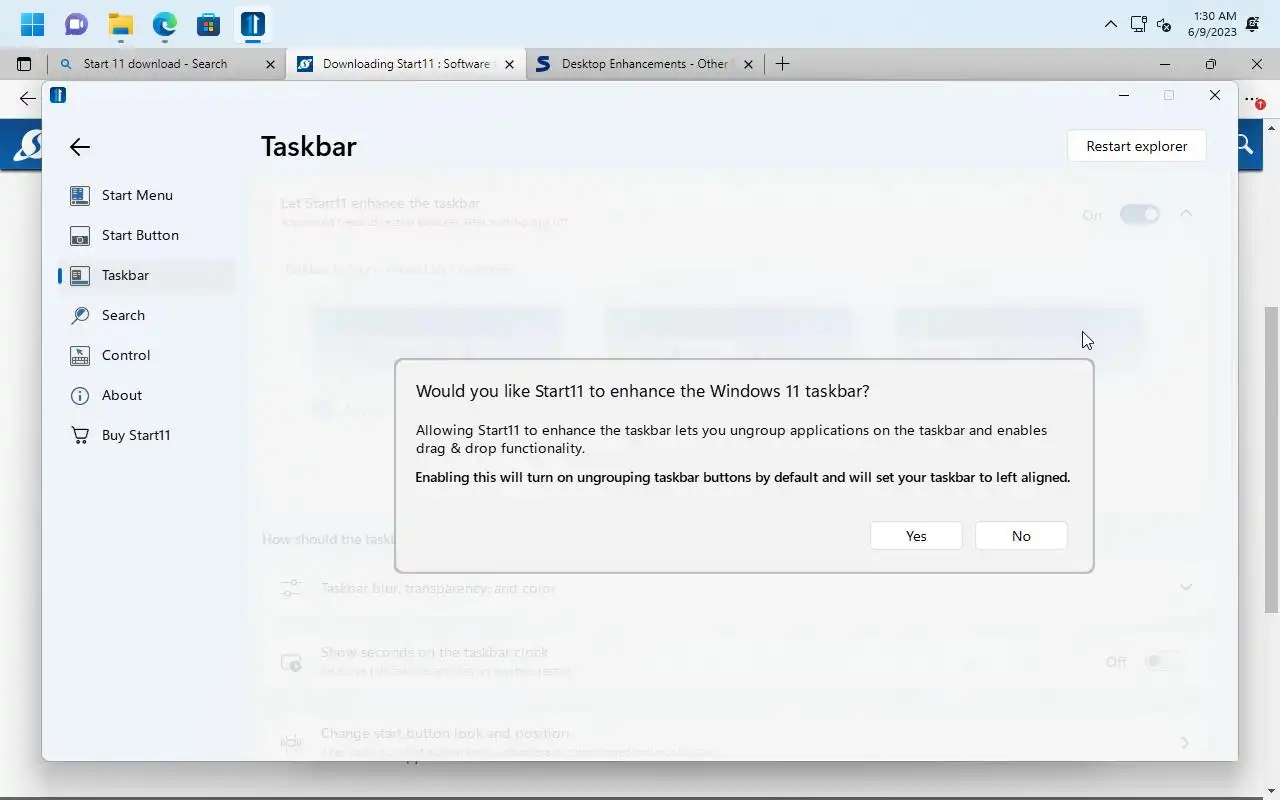This screenshot has width=1280, height=800.
Task: Open the Search settings section
Action: (147, 315)
